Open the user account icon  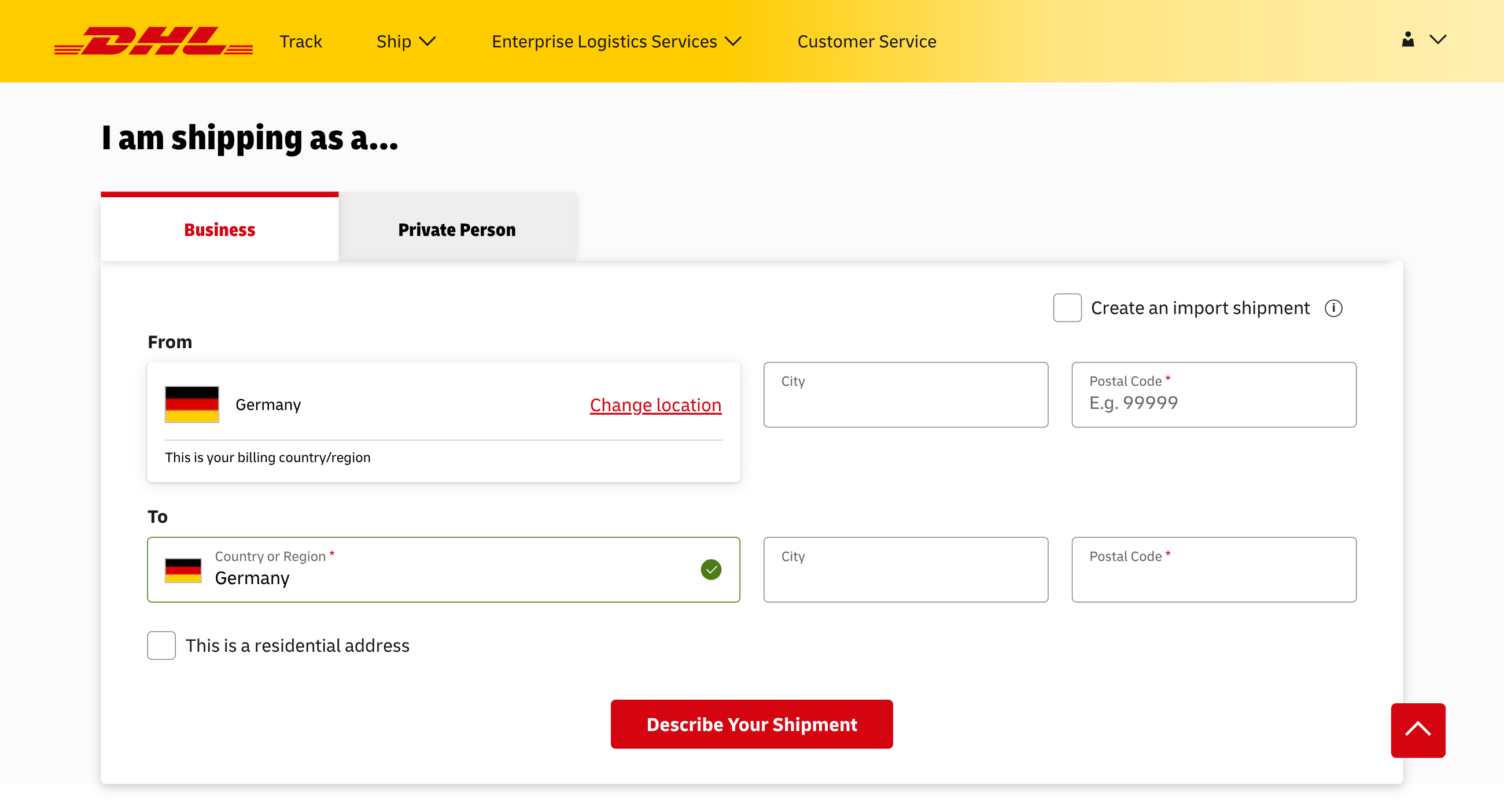(1407, 40)
